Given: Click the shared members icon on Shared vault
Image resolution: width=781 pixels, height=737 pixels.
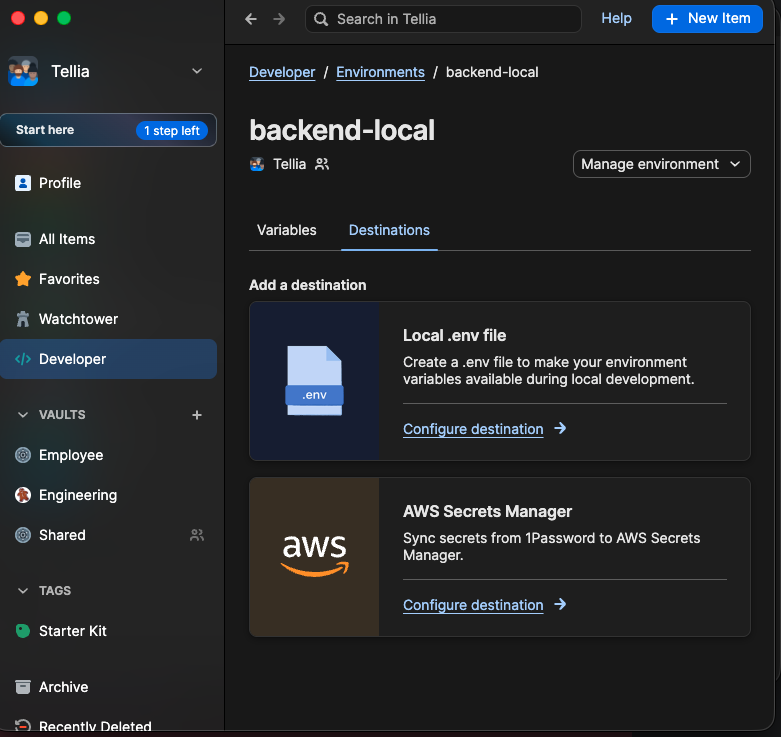Looking at the screenshot, I should point(197,535).
